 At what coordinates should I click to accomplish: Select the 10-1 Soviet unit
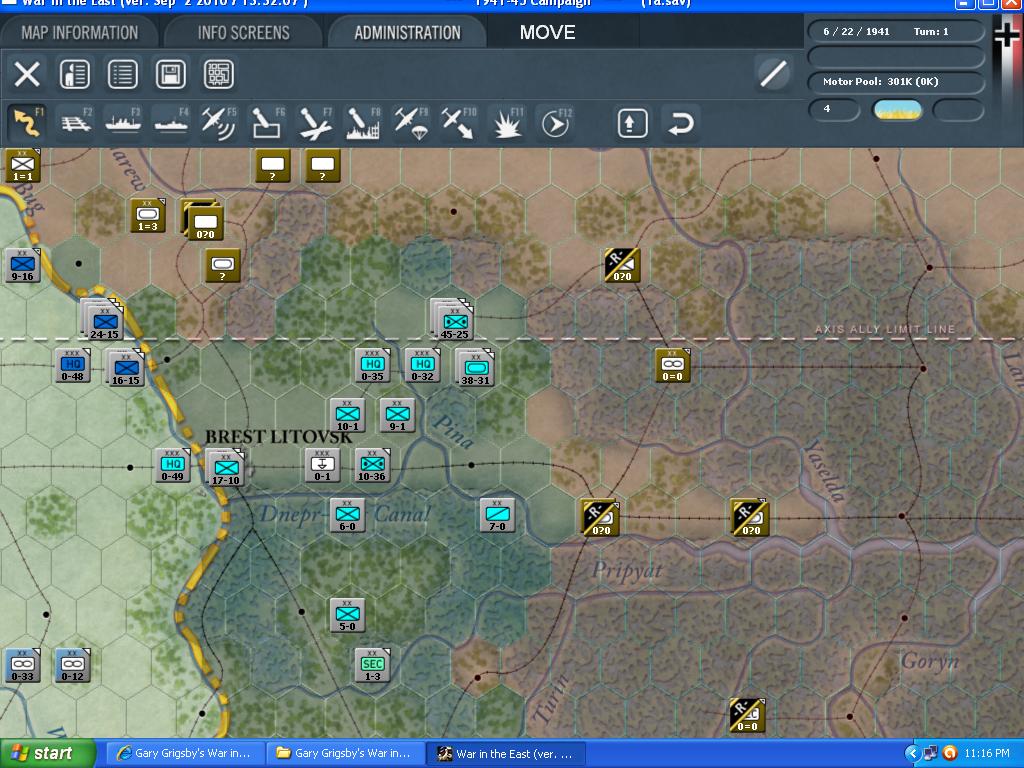click(347, 415)
